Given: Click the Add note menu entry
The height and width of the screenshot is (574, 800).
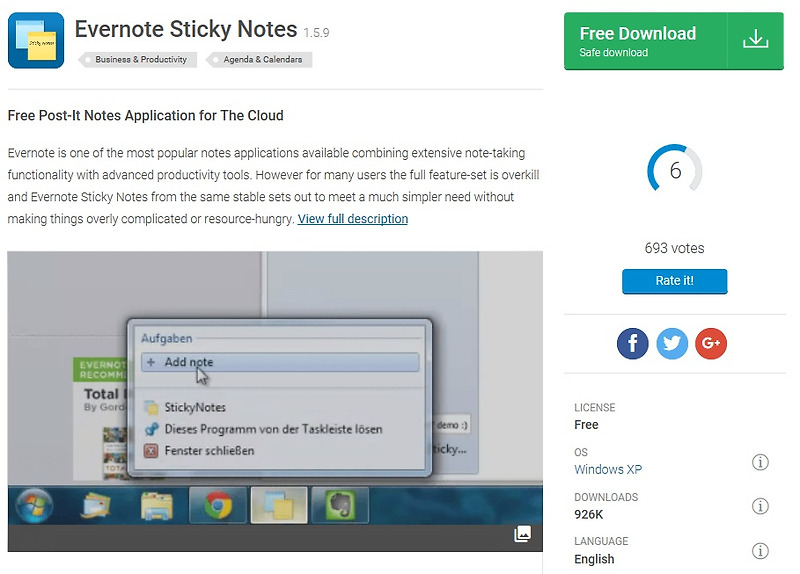Looking at the screenshot, I should (x=280, y=362).
